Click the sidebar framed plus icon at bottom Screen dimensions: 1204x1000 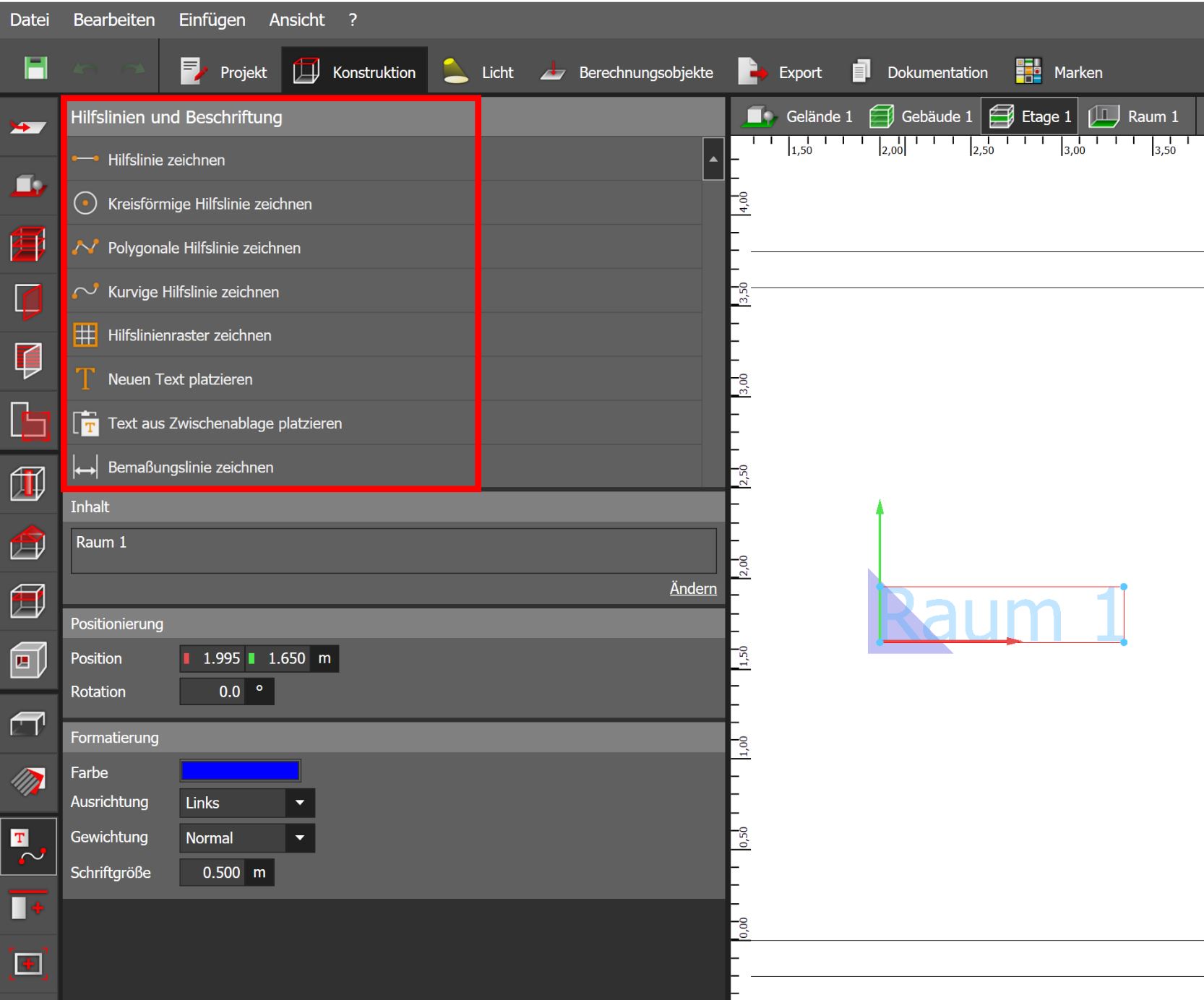pos(29,964)
